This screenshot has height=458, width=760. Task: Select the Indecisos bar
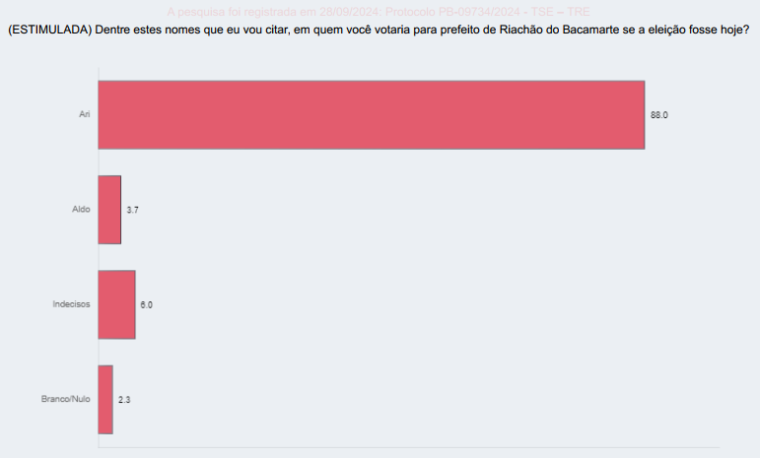click(x=117, y=304)
